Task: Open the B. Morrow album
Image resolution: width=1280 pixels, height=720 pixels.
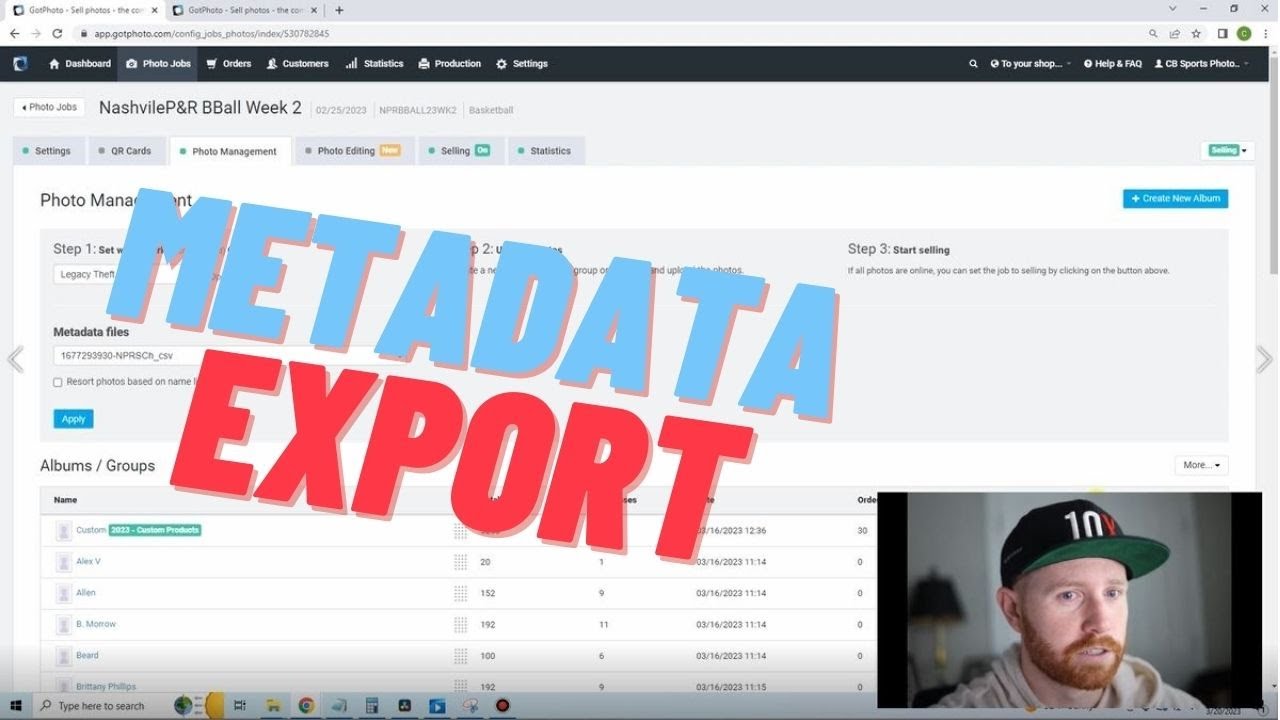Action: pyautogui.click(x=96, y=624)
